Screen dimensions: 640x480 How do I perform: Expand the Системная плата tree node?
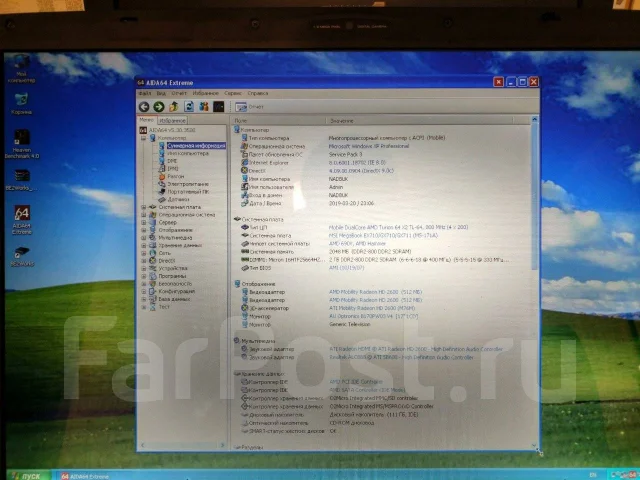click(144, 207)
